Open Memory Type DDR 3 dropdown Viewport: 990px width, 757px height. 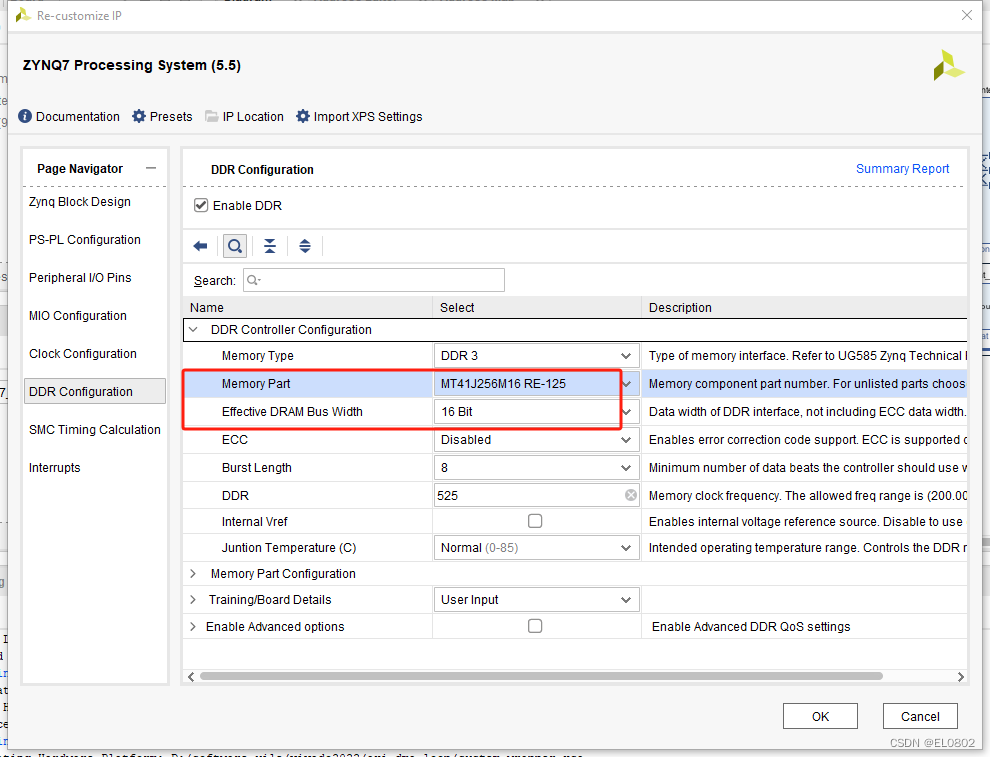click(536, 355)
